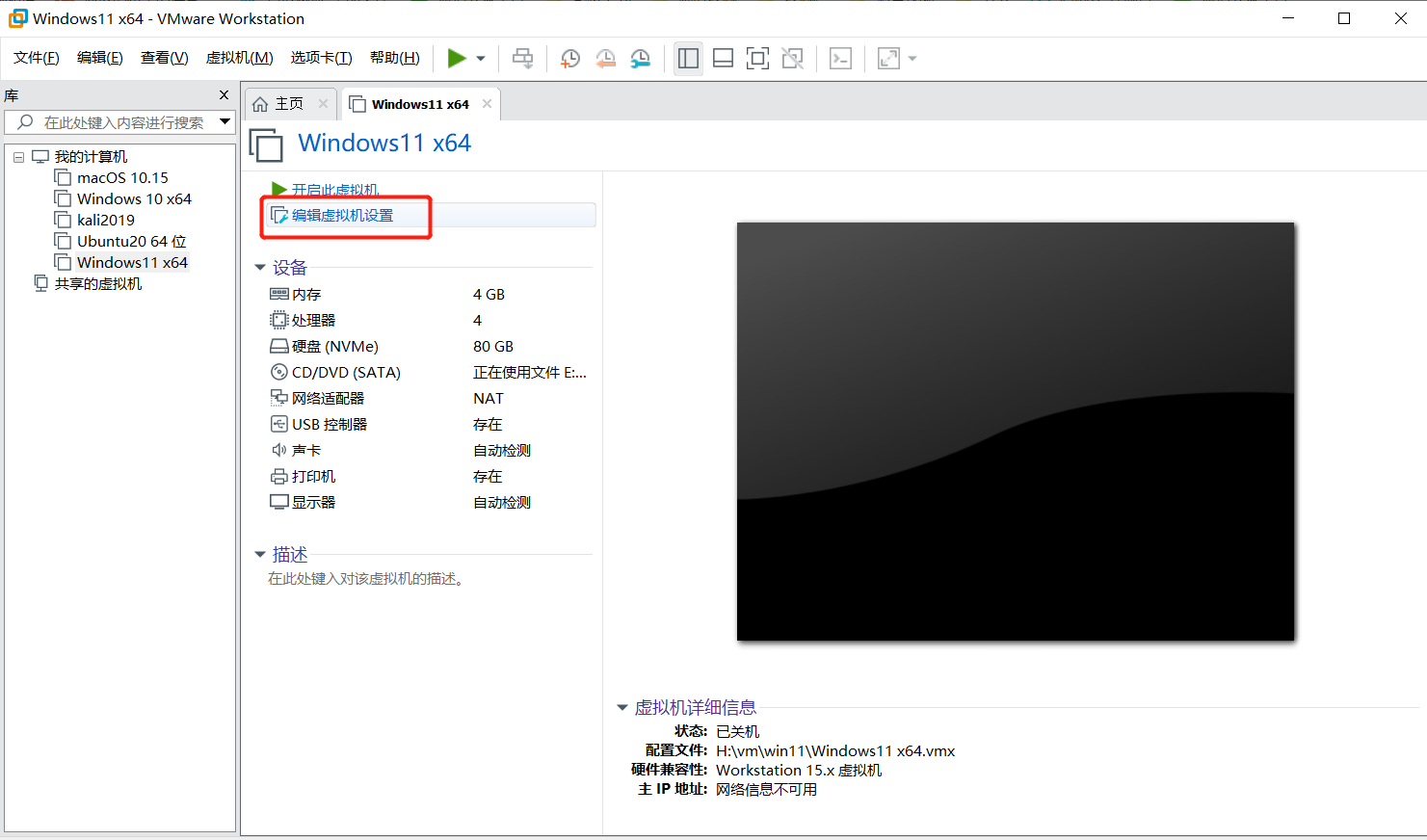The height and width of the screenshot is (840, 1427).
Task: Open the 查看(V) menu
Action: tap(165, 58)
